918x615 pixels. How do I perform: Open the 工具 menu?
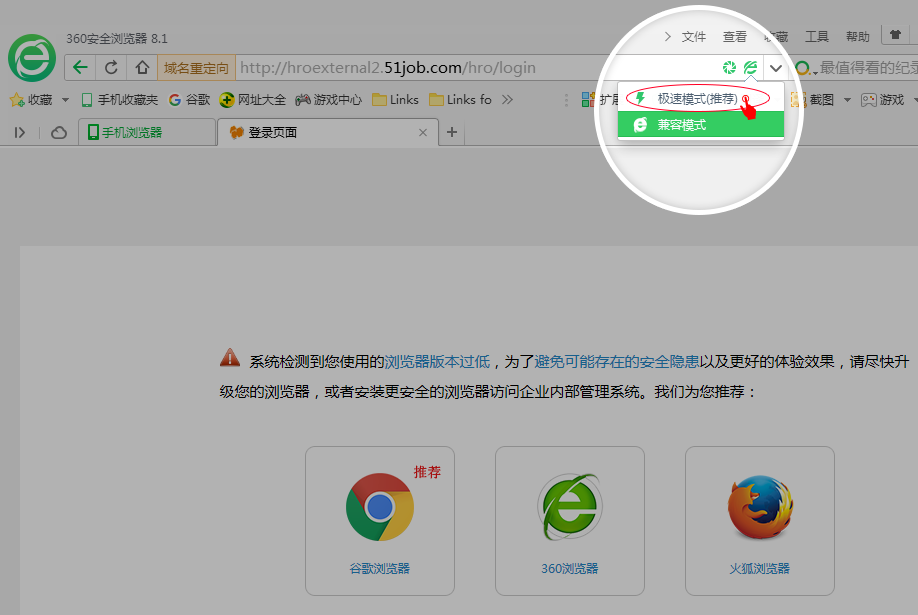[817, 37]
